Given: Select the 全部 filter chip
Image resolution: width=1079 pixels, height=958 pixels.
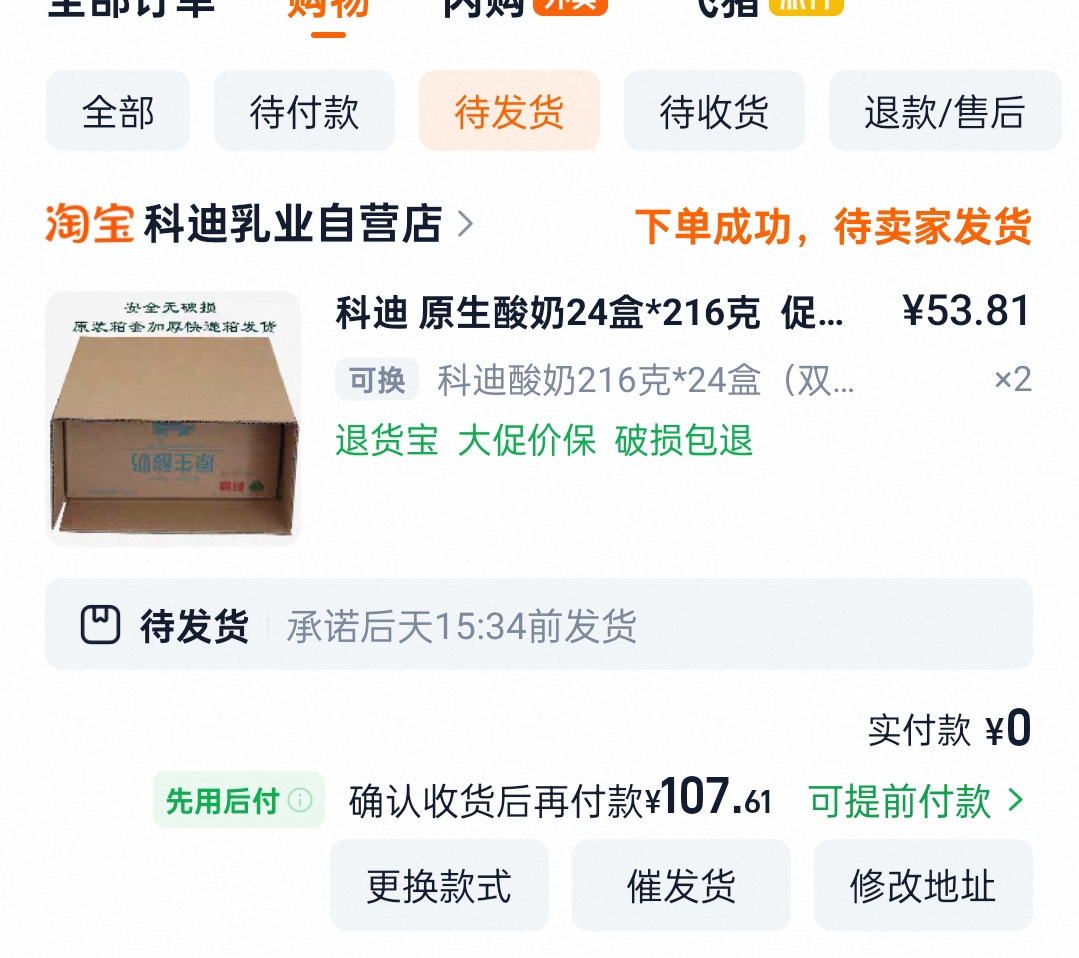Looking at the screenshot, I should (118, 111).
